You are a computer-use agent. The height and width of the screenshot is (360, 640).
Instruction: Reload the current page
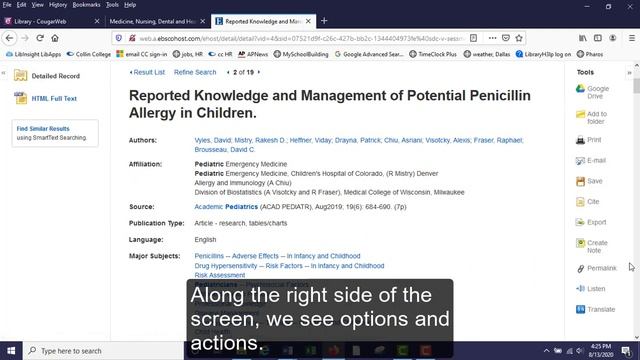(40, 38)
